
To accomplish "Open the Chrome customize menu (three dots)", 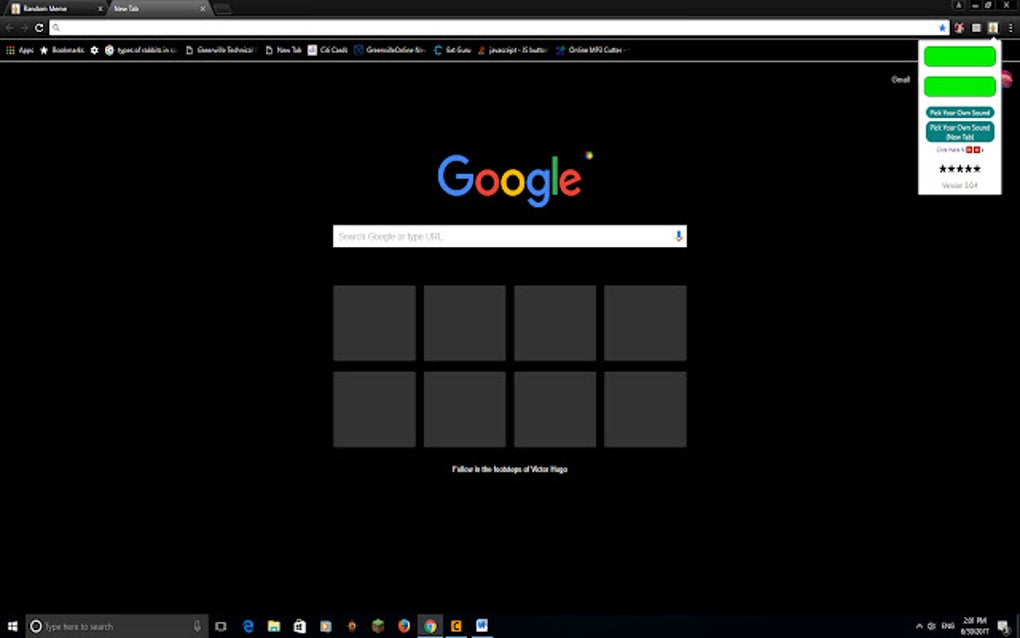I will pyautogui.click(x=1012, y=28).
